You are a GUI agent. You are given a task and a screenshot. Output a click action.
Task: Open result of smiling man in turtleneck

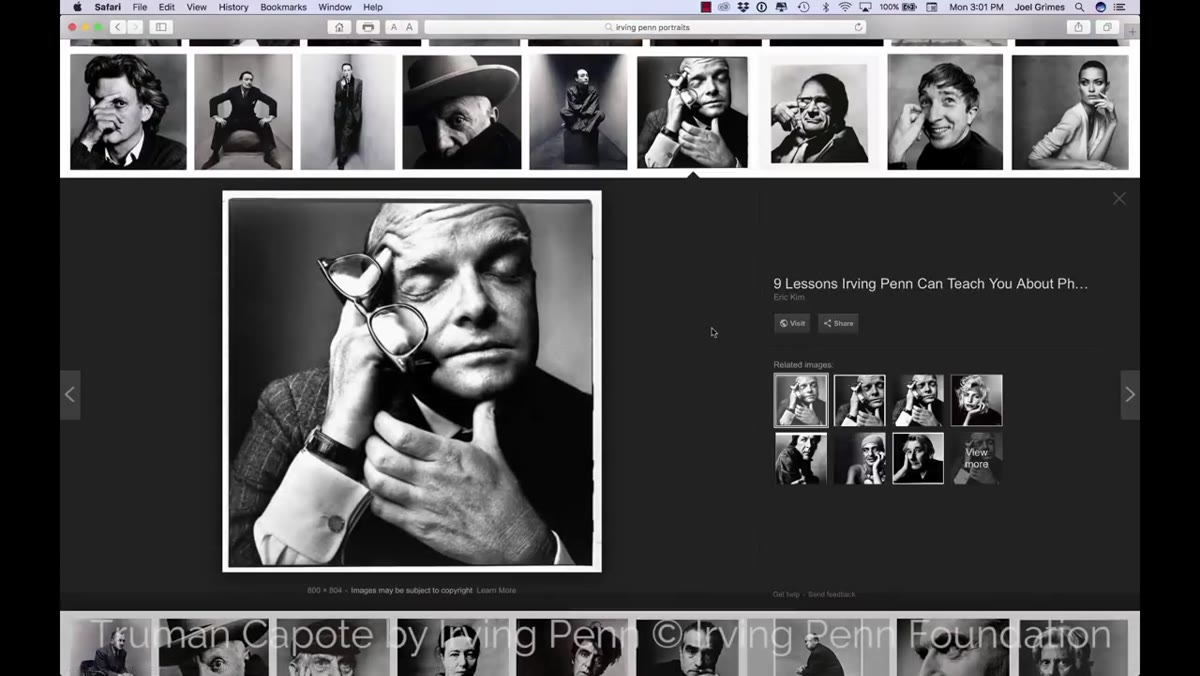tap(945, 111)
